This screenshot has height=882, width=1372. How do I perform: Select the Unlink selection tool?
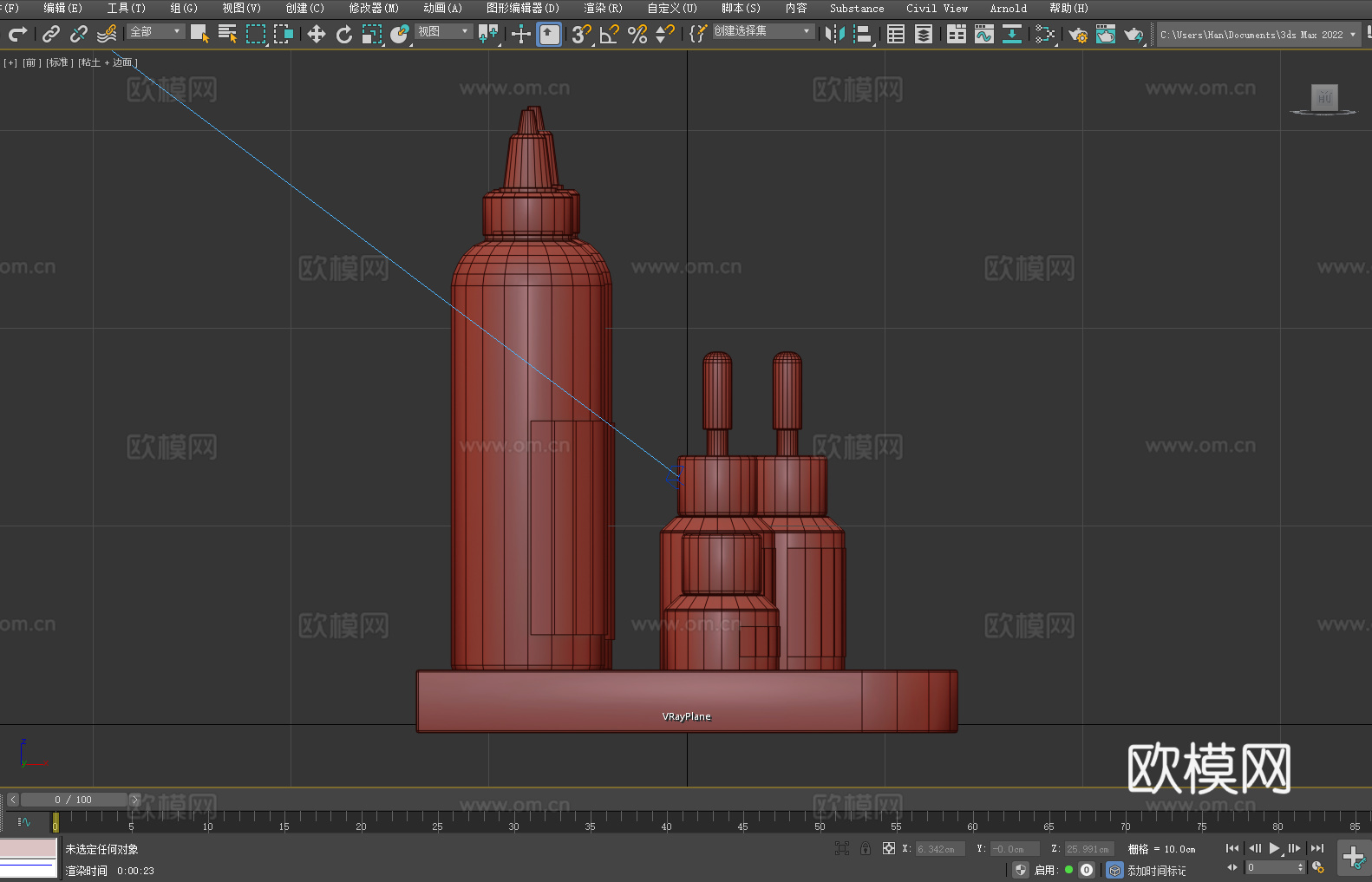(79, 34)
